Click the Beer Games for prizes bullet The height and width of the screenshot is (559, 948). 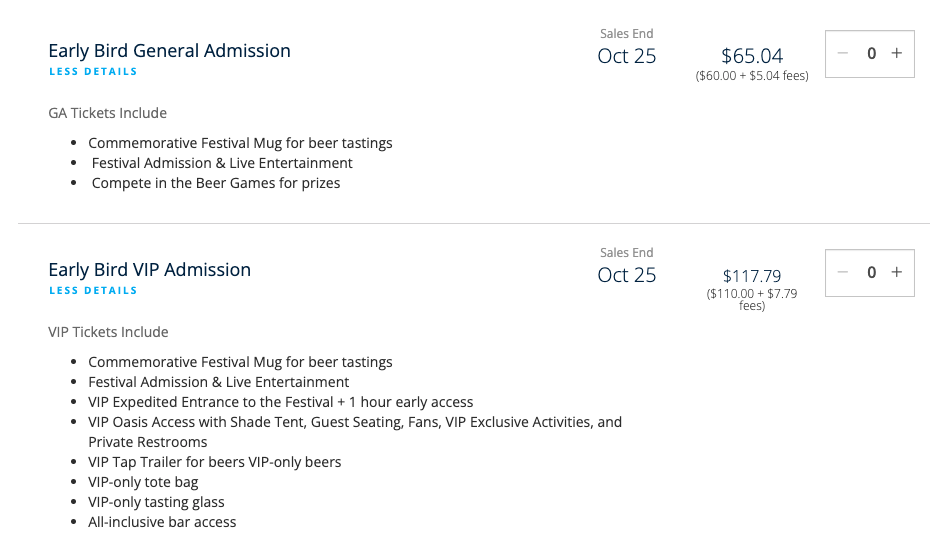(215, 183)
